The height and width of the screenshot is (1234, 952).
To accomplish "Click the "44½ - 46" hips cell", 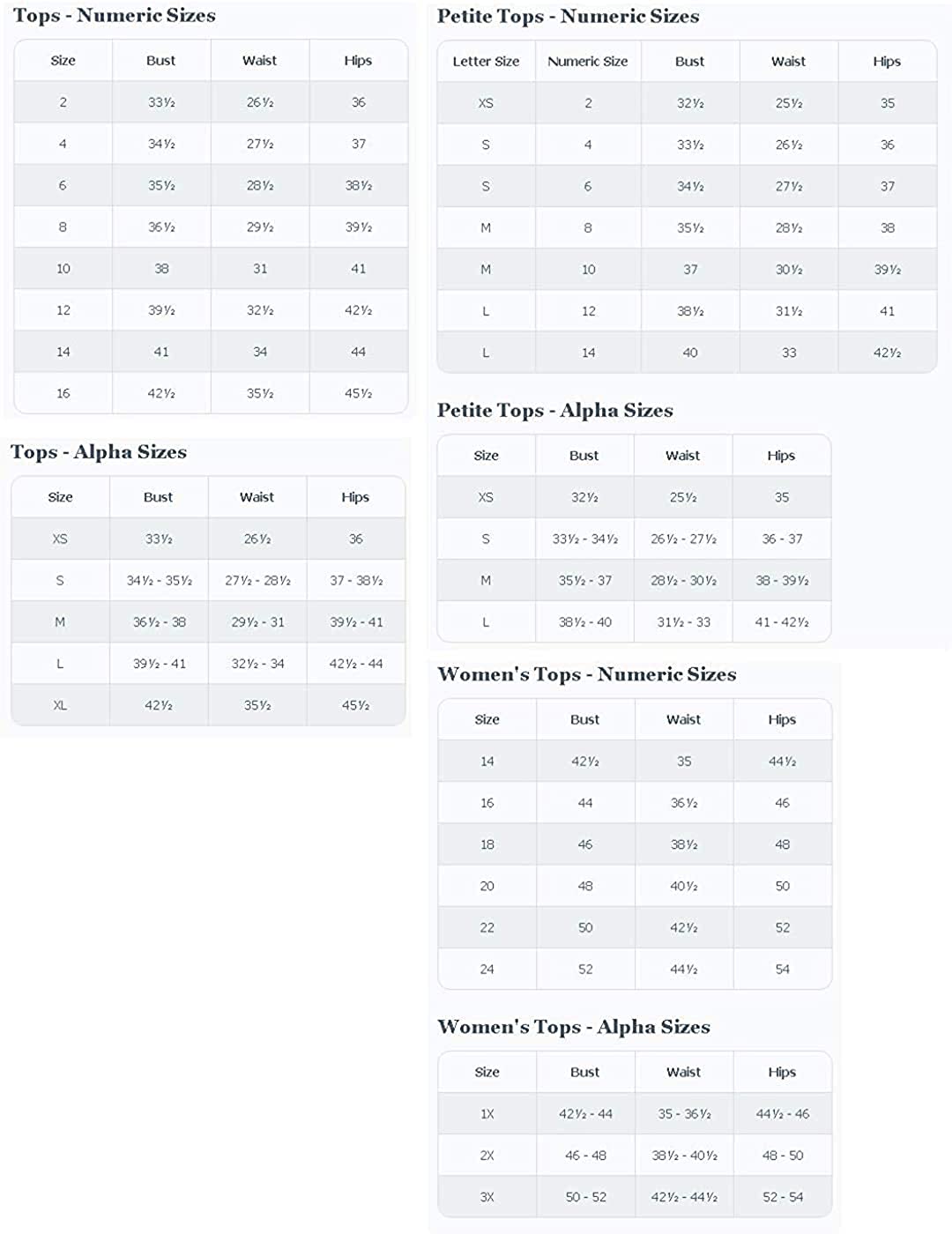I will [x=782, y=1114].
